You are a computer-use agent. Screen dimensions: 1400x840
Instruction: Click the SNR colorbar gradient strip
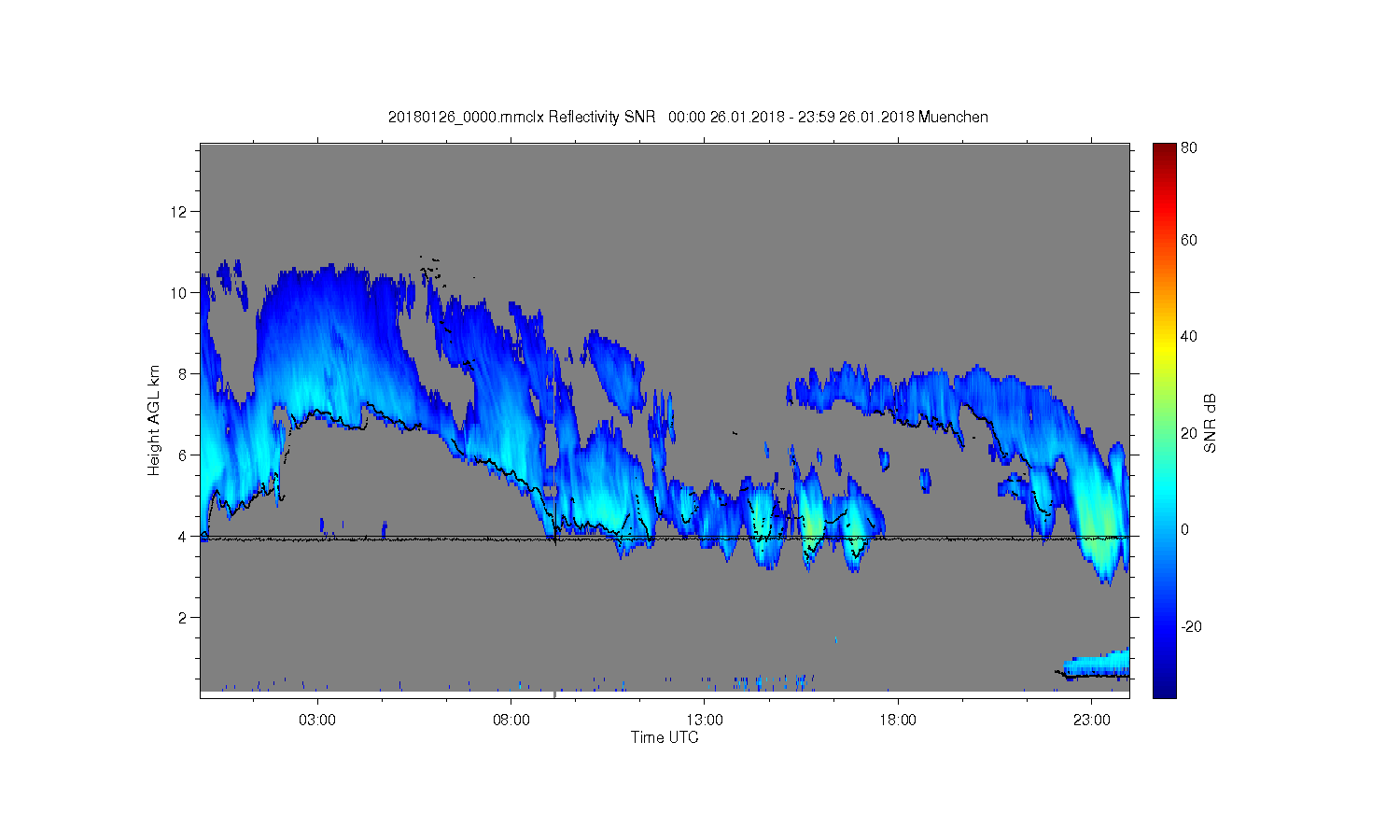[x=1164, y=420]
